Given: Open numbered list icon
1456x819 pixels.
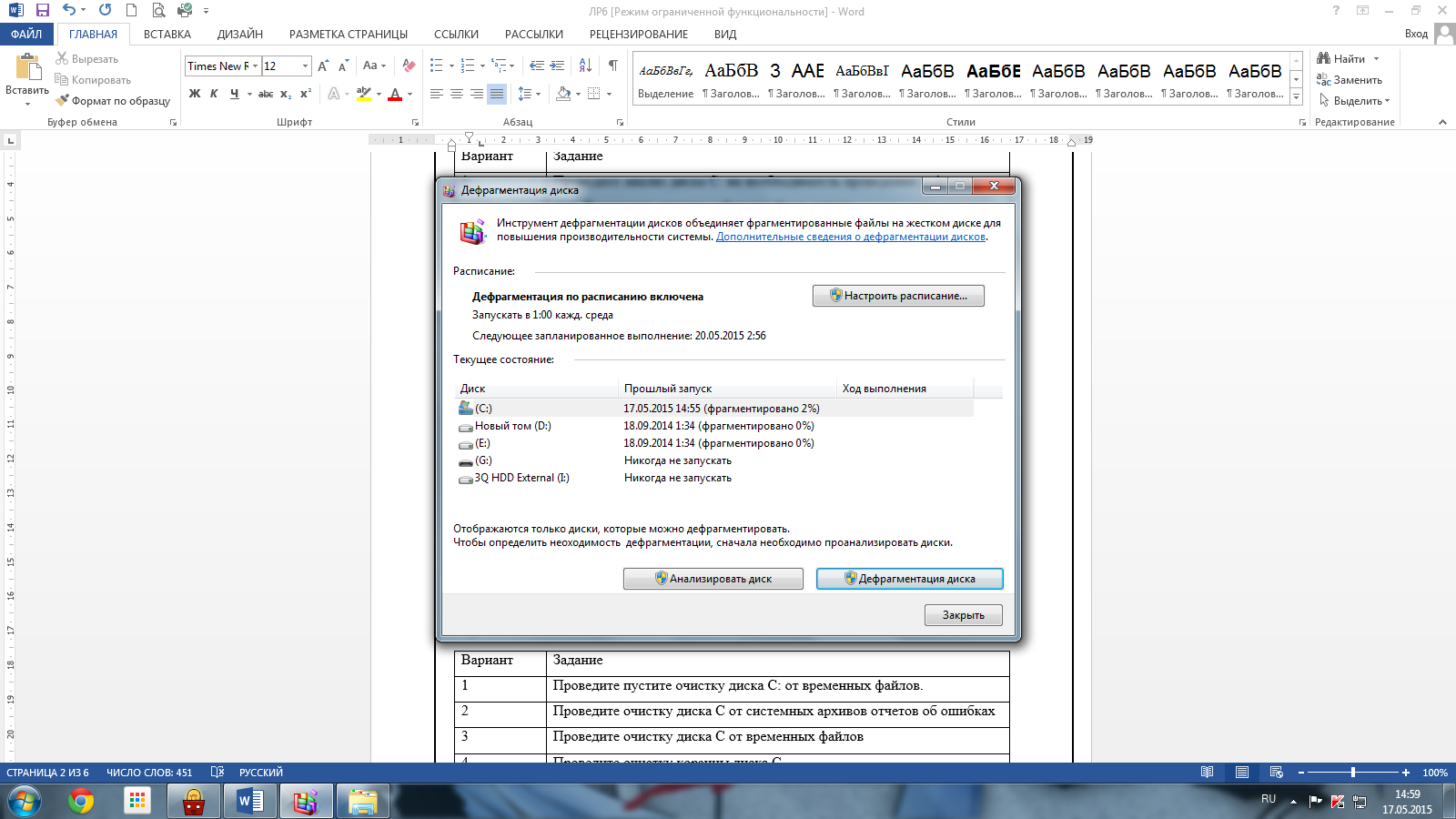Looking at the screenshot, I should [x=468, y=66].
